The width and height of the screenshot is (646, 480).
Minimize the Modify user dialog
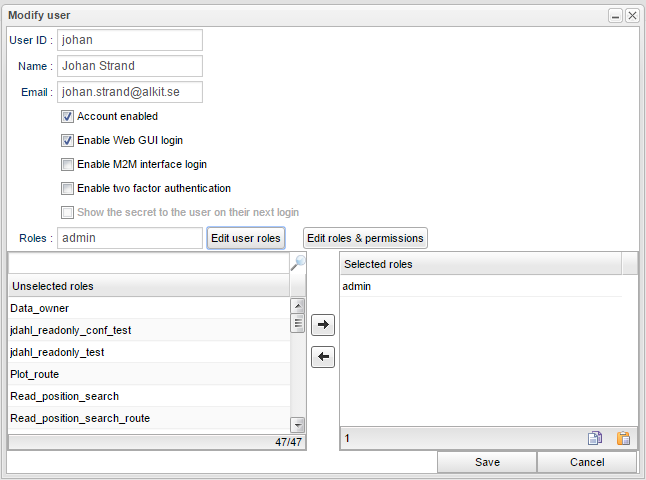coord(616,16)
